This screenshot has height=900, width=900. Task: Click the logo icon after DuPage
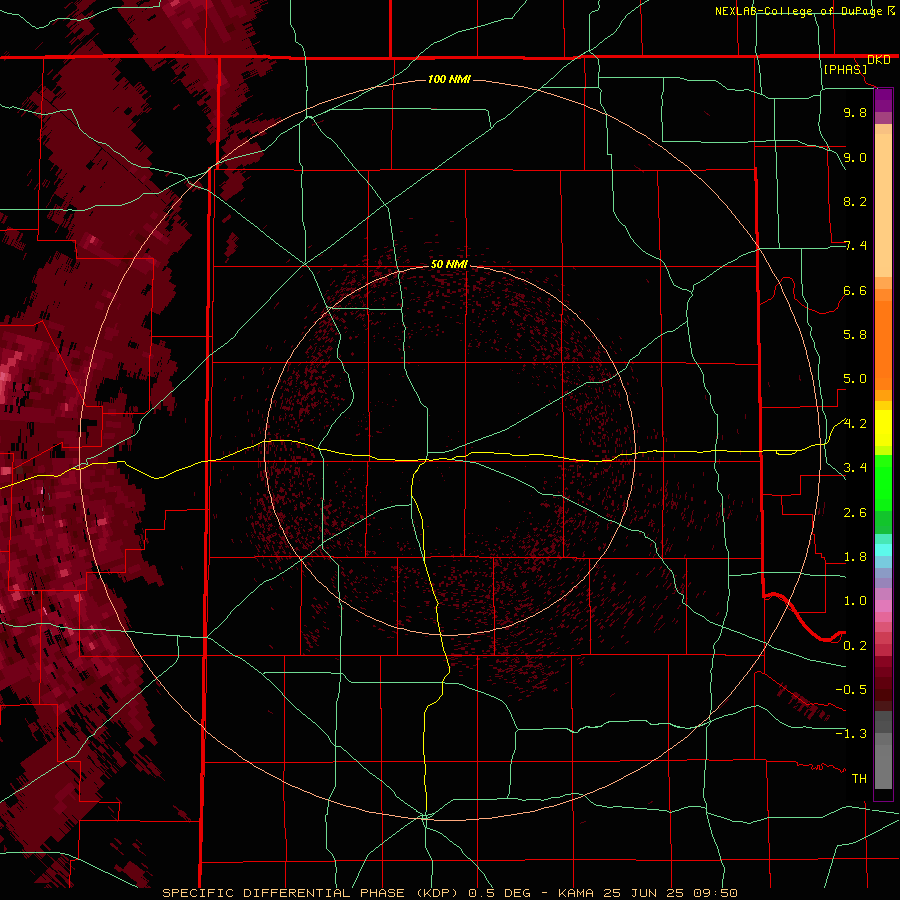point(891,10)
